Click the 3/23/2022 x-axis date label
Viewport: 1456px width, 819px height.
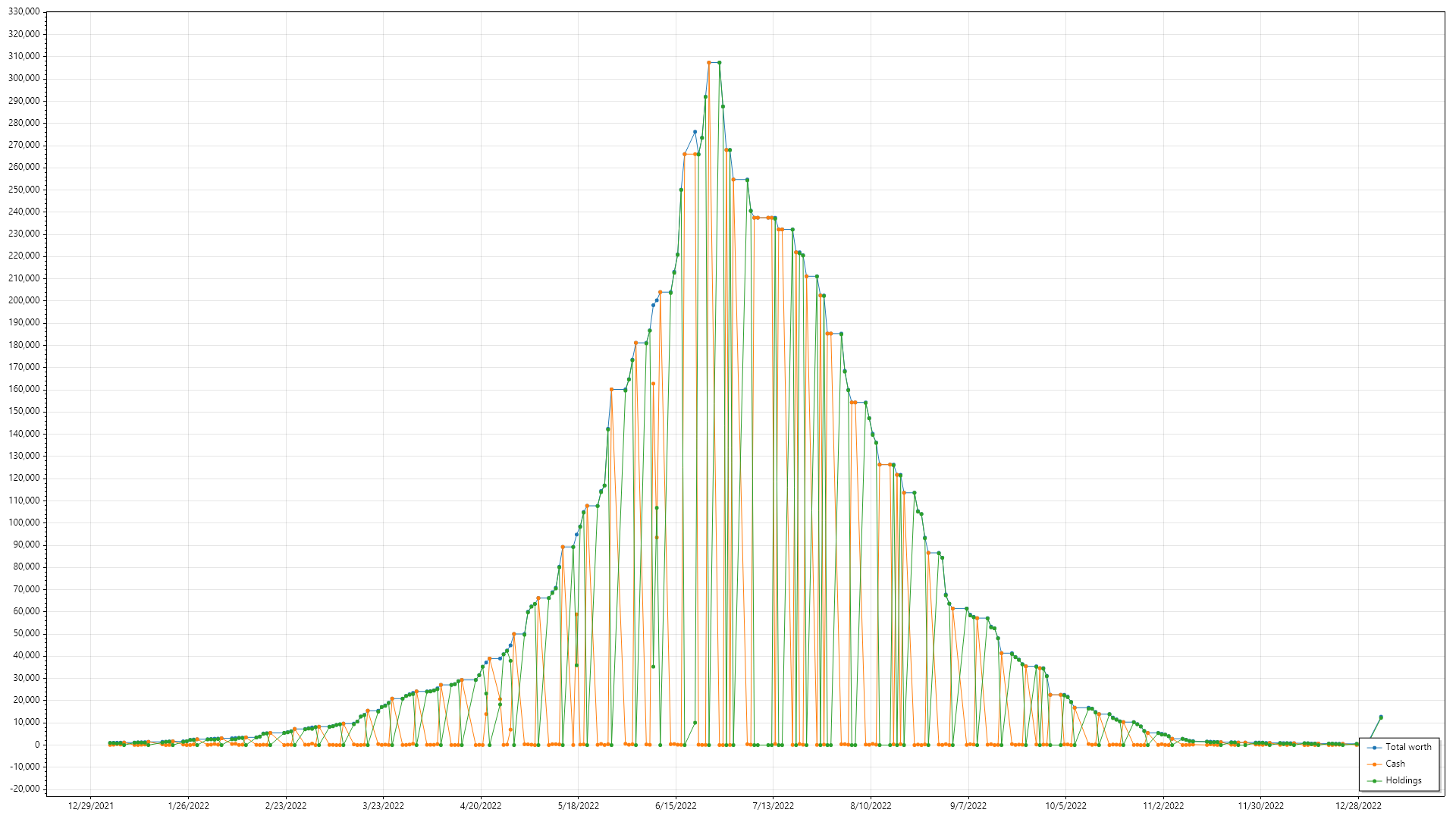[384, 806]
